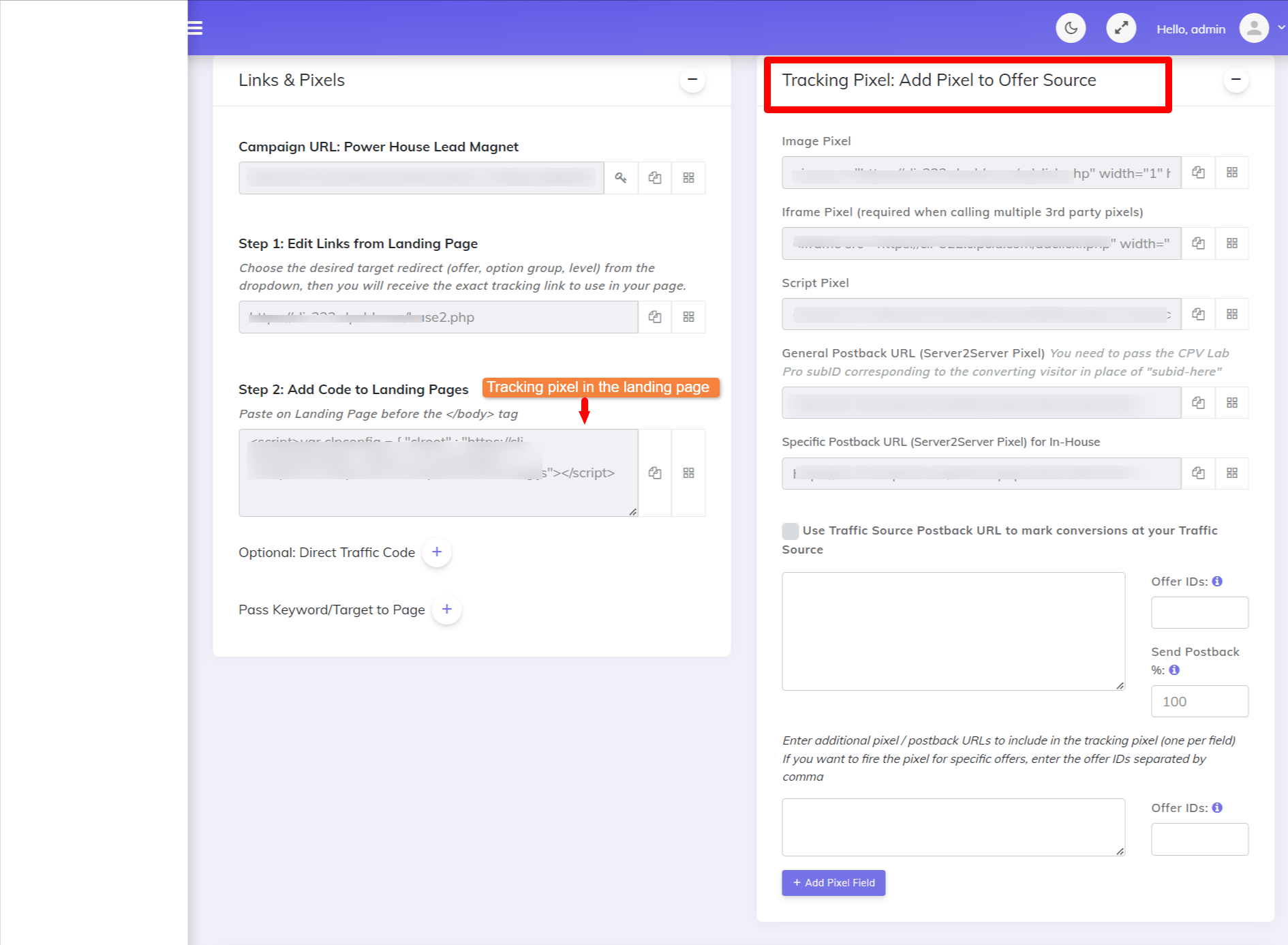Collapse the Links & Pixels panel
Viewport: 1288px width, 945px height.
(x=692, y=79)
